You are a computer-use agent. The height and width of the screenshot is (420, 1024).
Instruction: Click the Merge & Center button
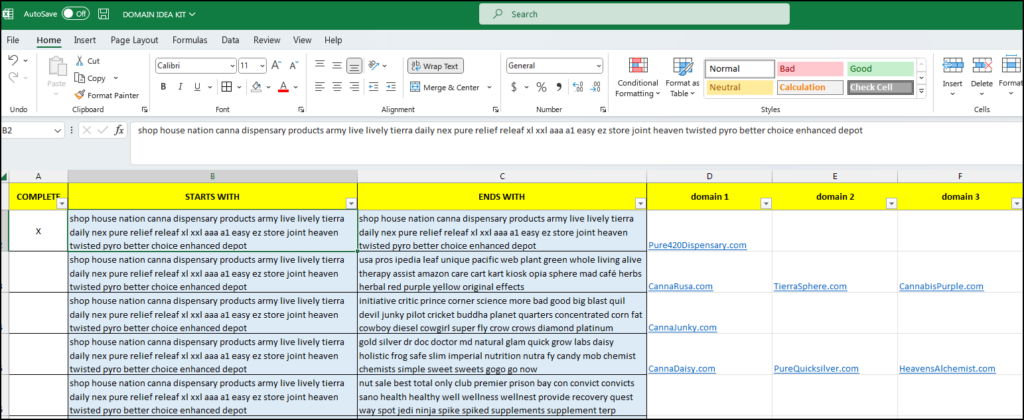pyautogui.click(x=444, y=88)
